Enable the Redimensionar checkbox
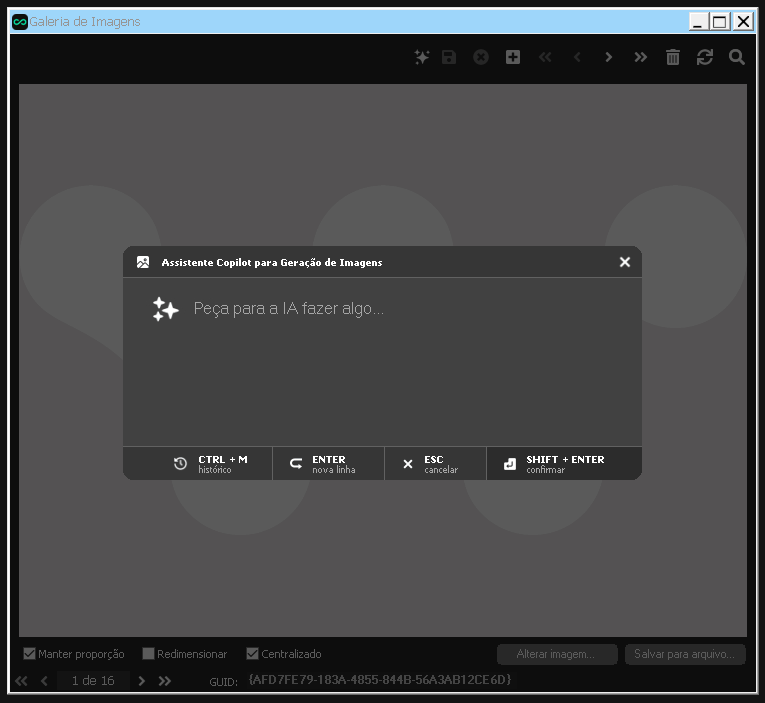The height and width of the screenshot is (703, 765). (149, 654)
